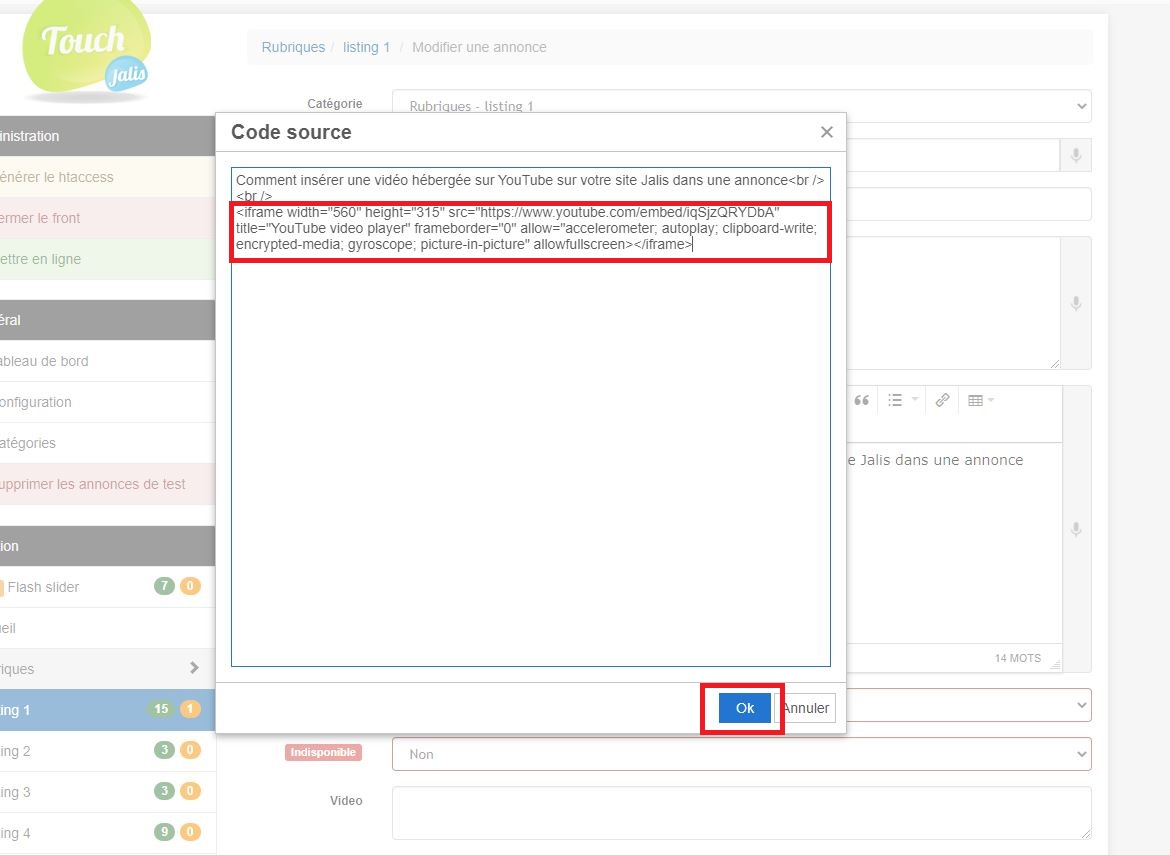Image resolution: width=1170 pixels, height=855 pixels.
Task: Confirm with the Ok button
Action: click(744, 708)
